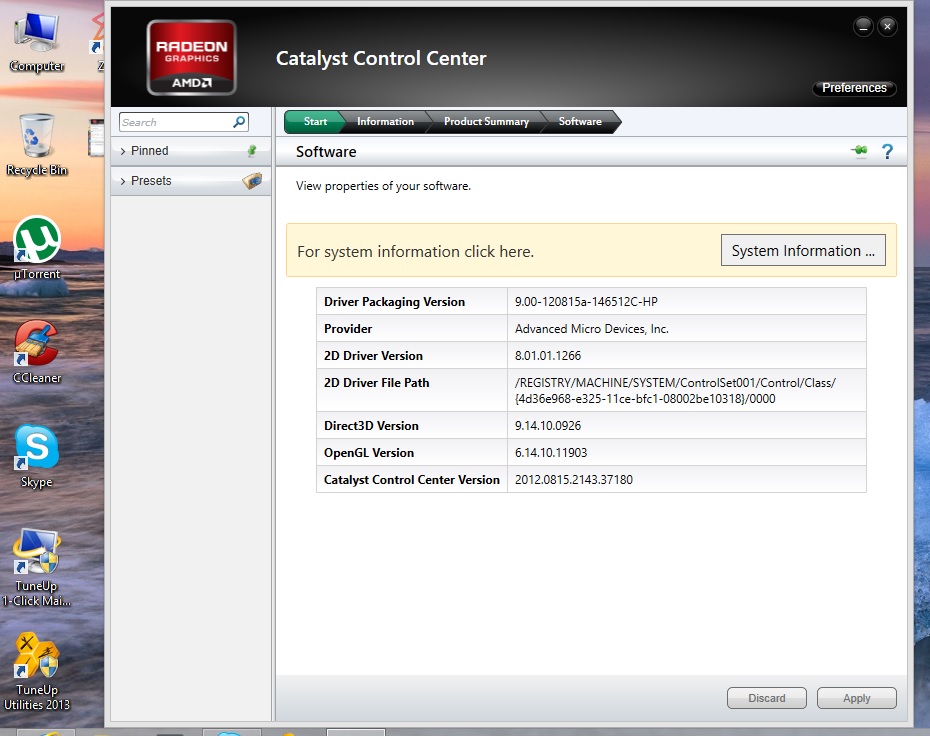Select the Direct3D Version value 9.14.10.0926
Viewport: 930px width, 736px height.
(x=548, y=426)
